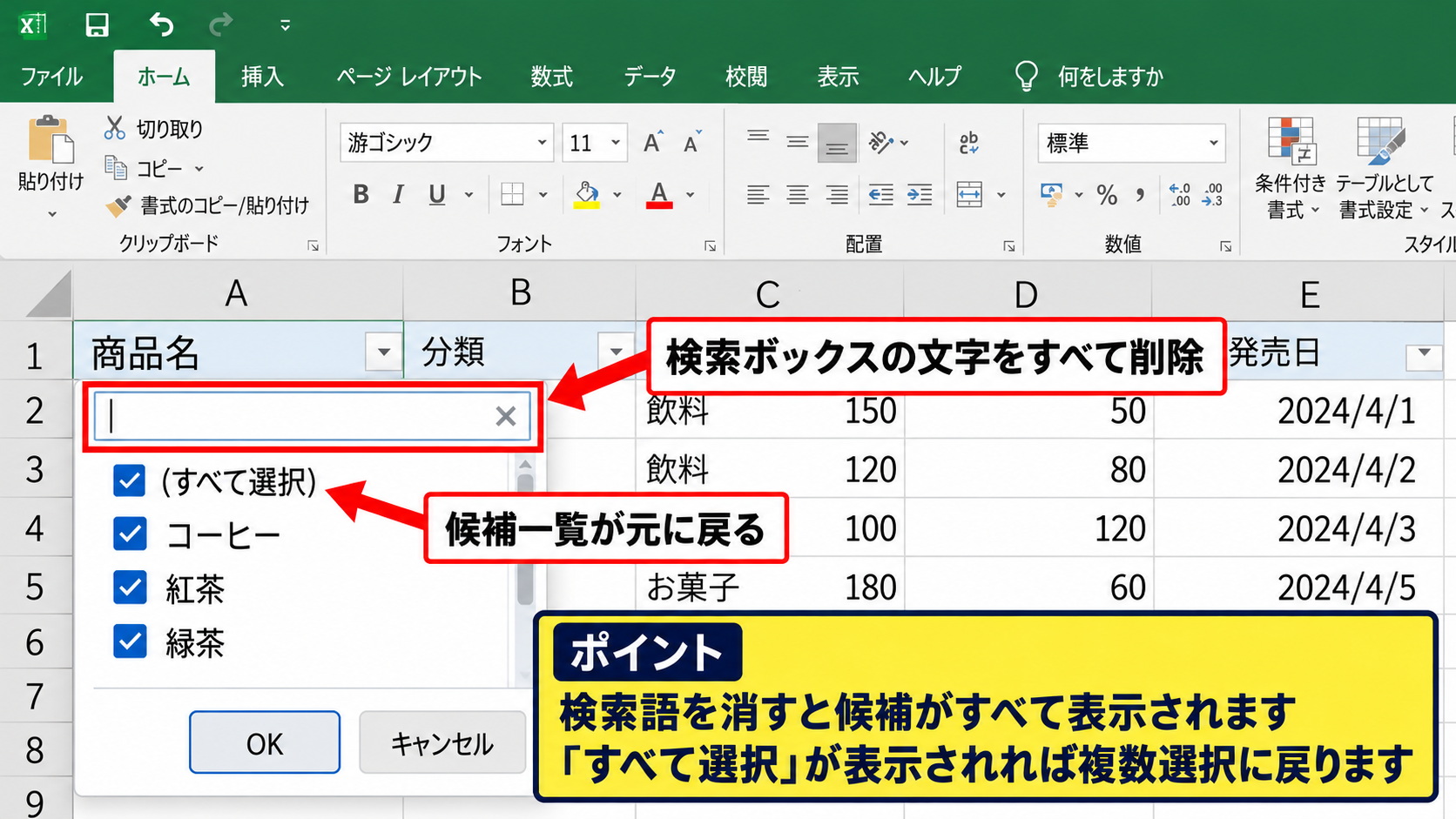Image resolution: width=1456 pixels, height=819 pixels.
Task: Decrease font size with small A
Action: (692, 142)
